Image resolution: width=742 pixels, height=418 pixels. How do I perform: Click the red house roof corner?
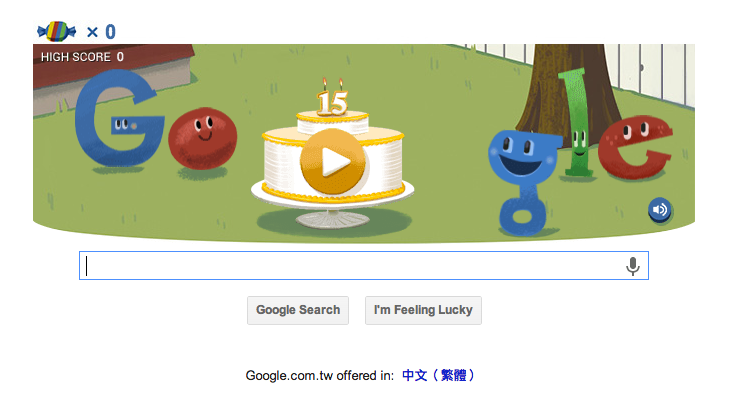pyautogui.click(x=114, y=64)
